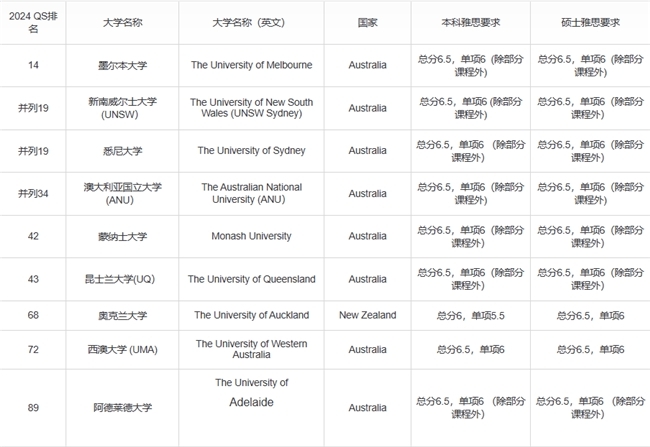650x447 pixels.
Task: Select the cell '蒙纳士大学'
Action: coord(122,236)
